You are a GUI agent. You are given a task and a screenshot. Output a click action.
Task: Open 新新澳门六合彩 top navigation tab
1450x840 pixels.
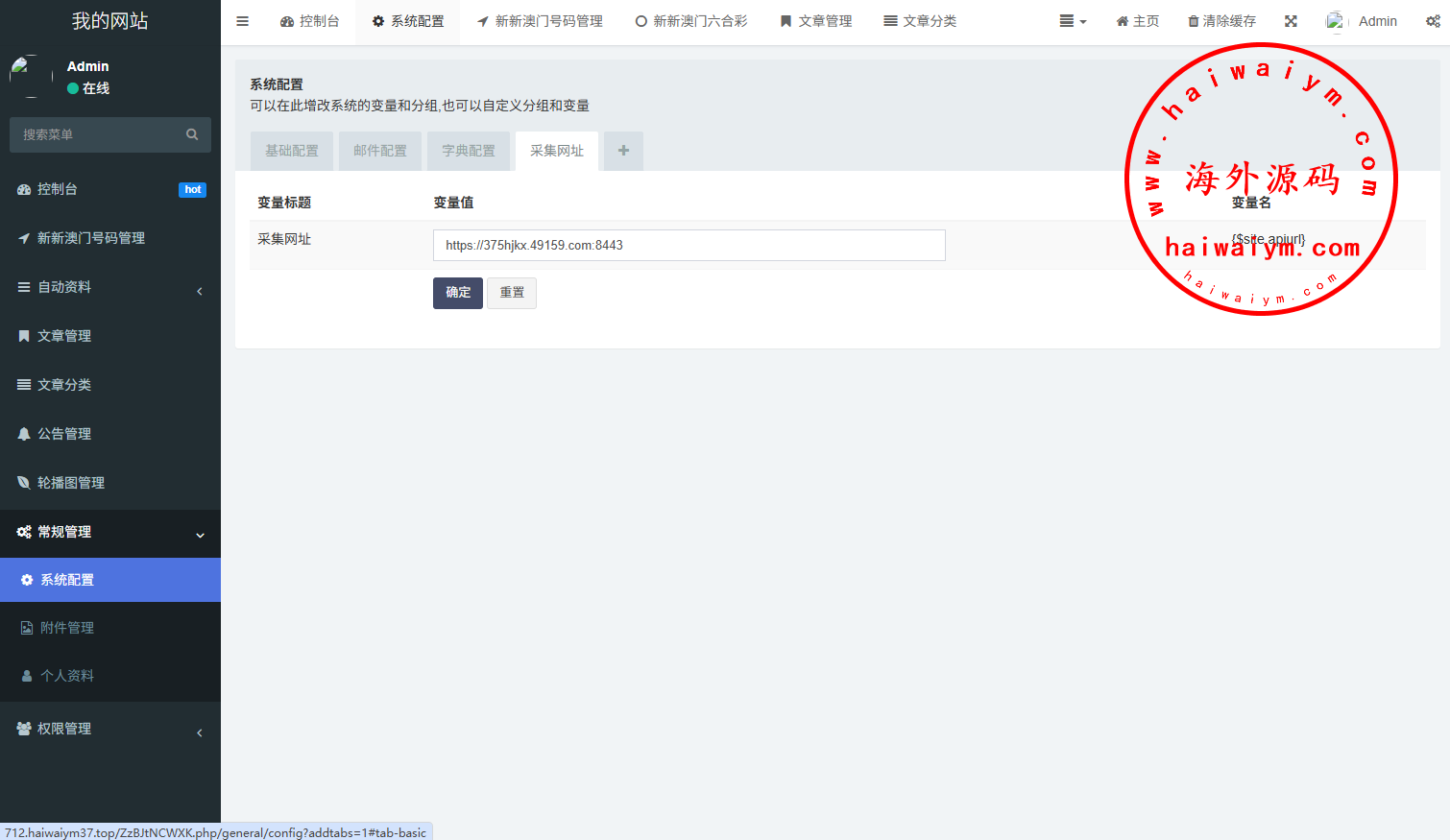pos(691,21)
